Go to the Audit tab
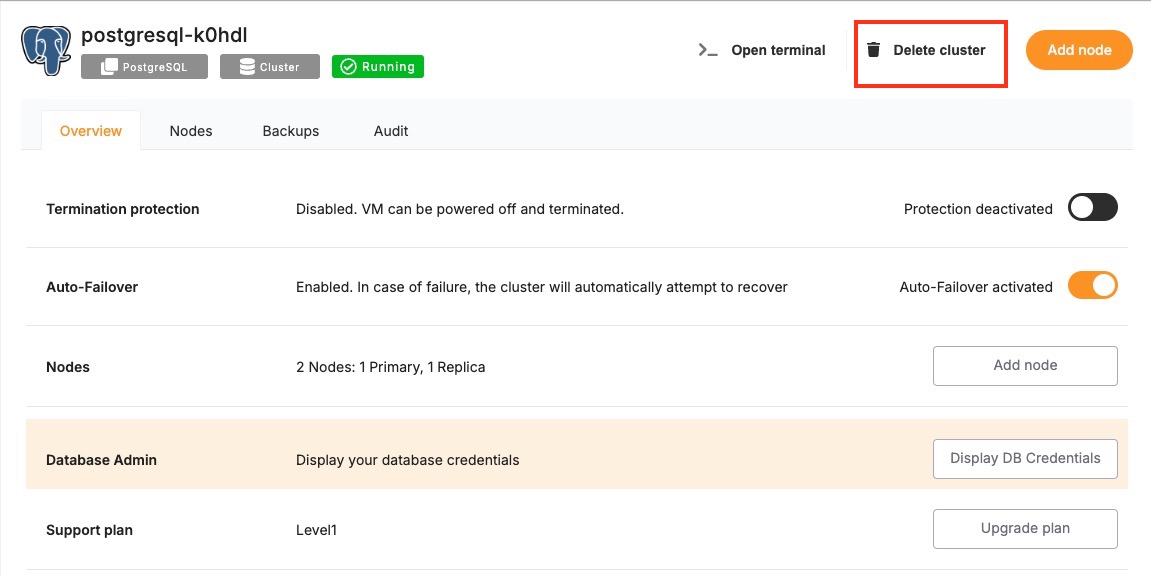 [391, 131]
